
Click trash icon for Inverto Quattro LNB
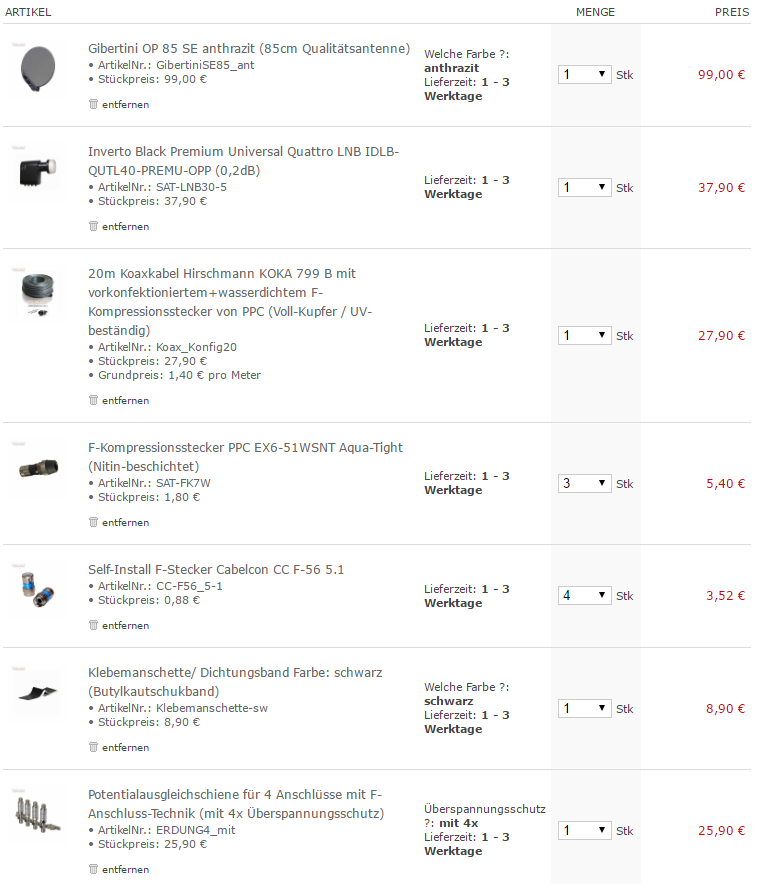(93, 226)
